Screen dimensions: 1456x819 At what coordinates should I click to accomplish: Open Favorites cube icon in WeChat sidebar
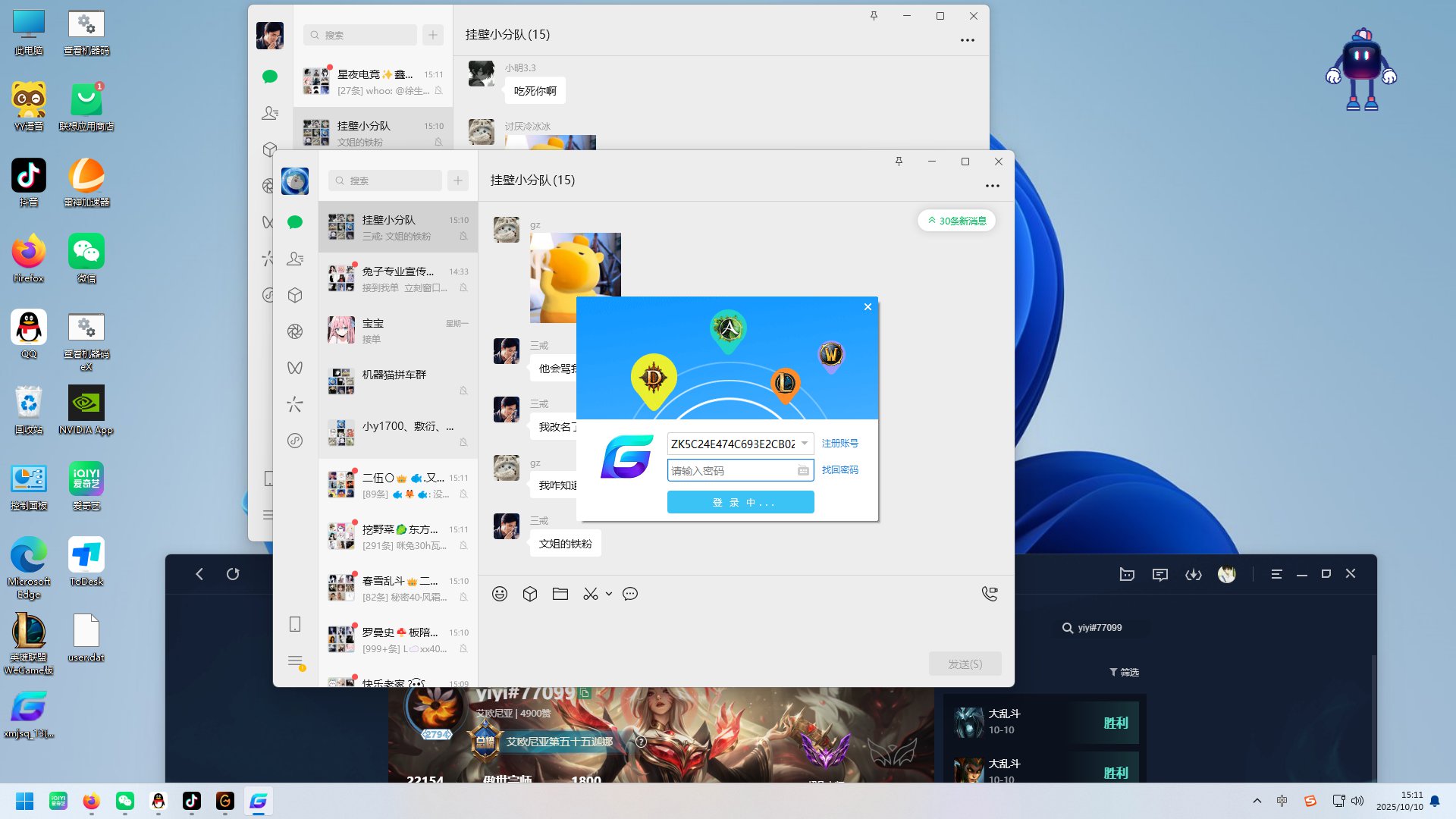click(295, 295)
